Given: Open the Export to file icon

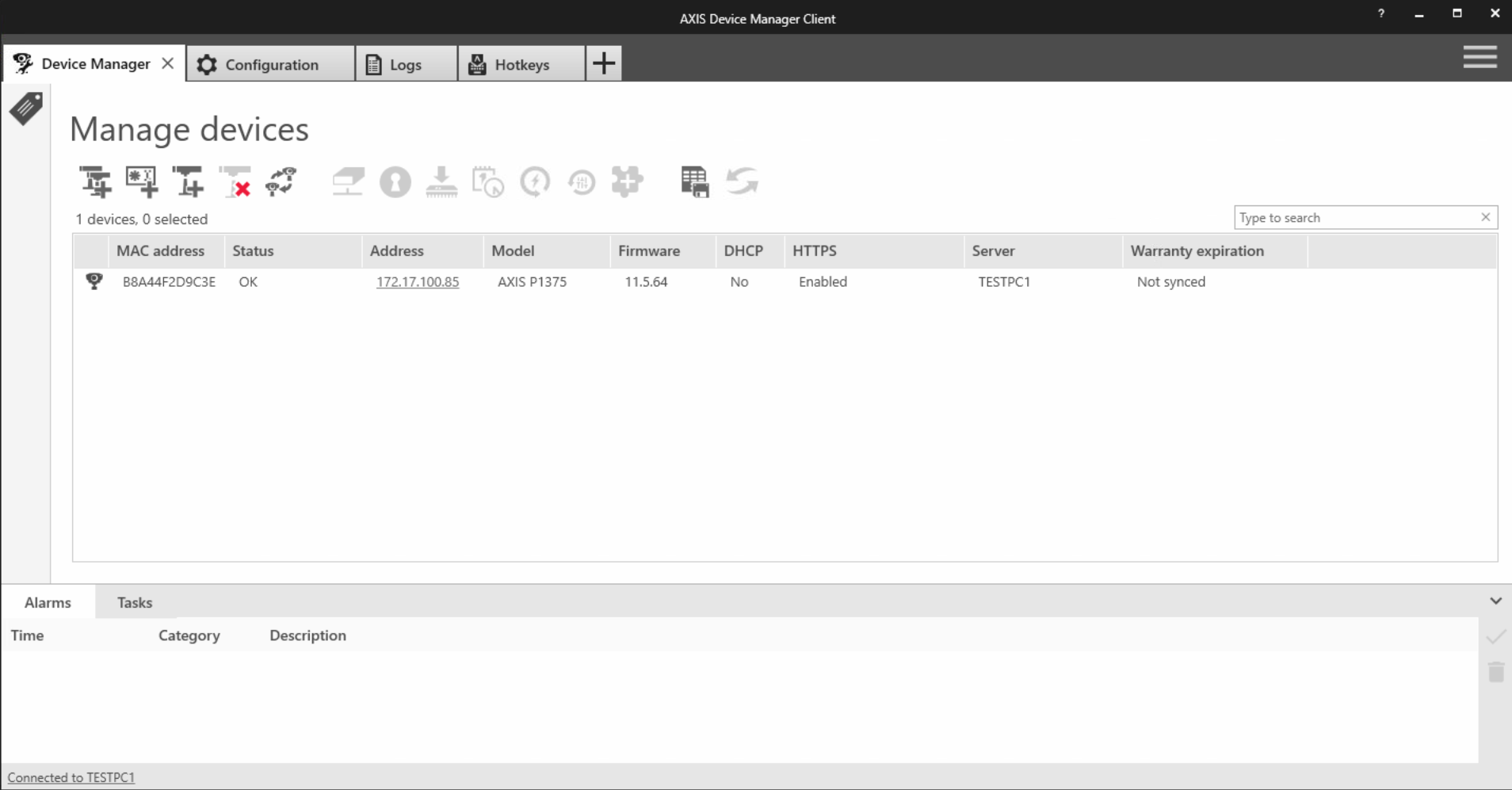Looking at the screenshot, I should point(694,181).
